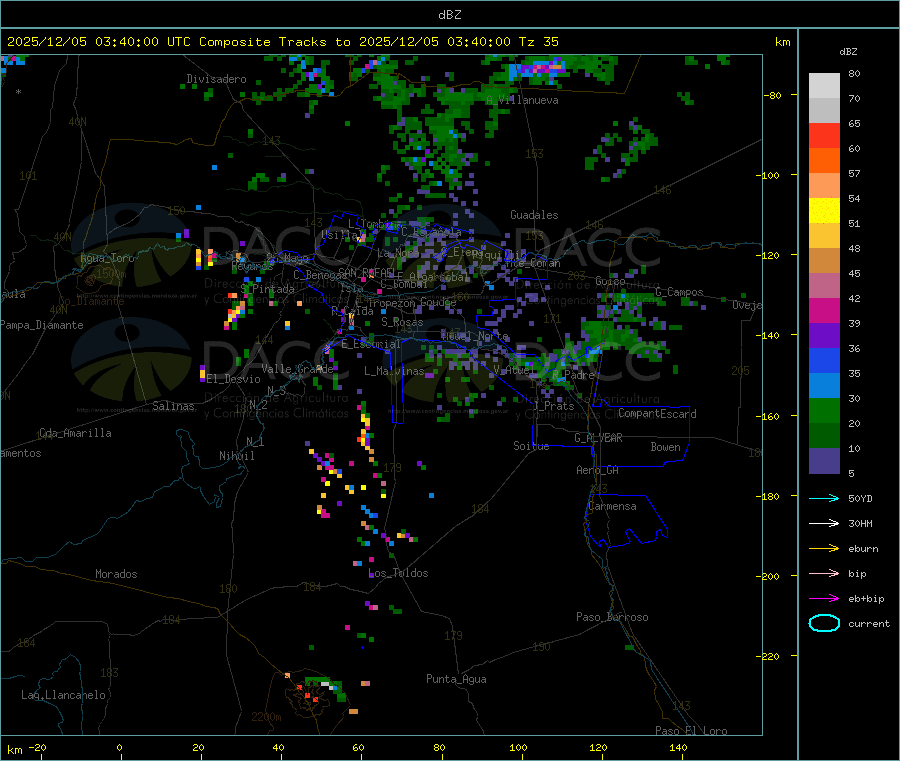Click the Punta_Agua label

(x=456, y=679)
